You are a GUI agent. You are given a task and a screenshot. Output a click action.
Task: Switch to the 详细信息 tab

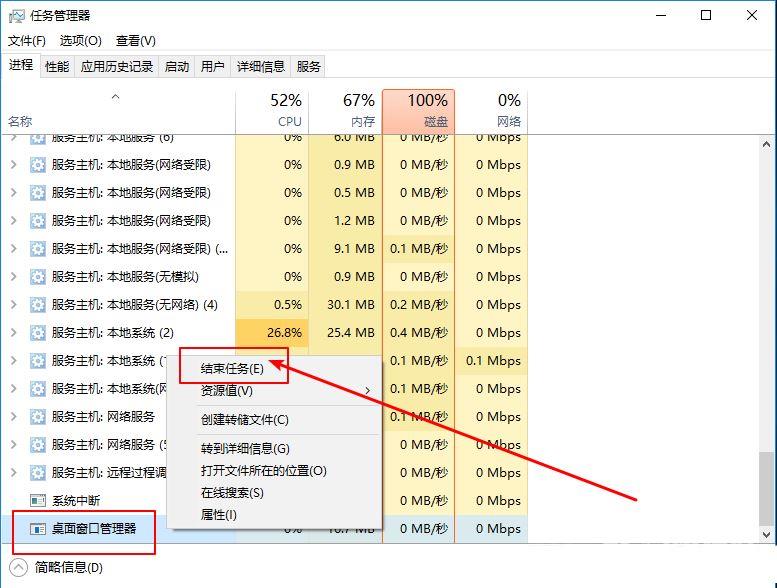coord(261,66)
